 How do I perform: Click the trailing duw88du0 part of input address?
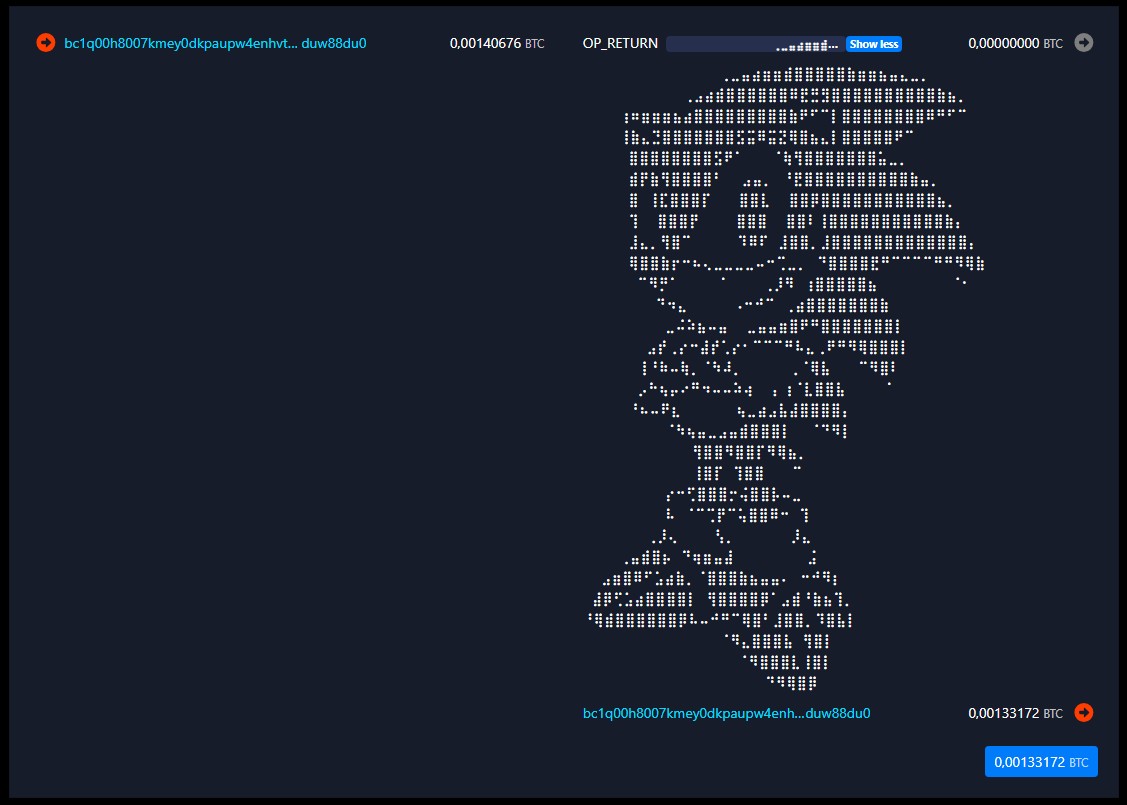pos(334,44)
